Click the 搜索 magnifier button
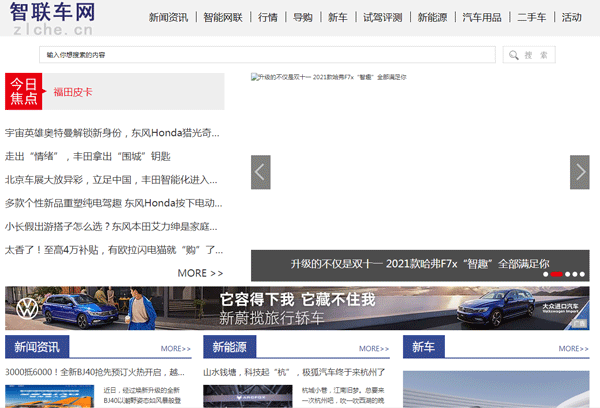Viewport: 600px width, 408px height. coord(529,55)
